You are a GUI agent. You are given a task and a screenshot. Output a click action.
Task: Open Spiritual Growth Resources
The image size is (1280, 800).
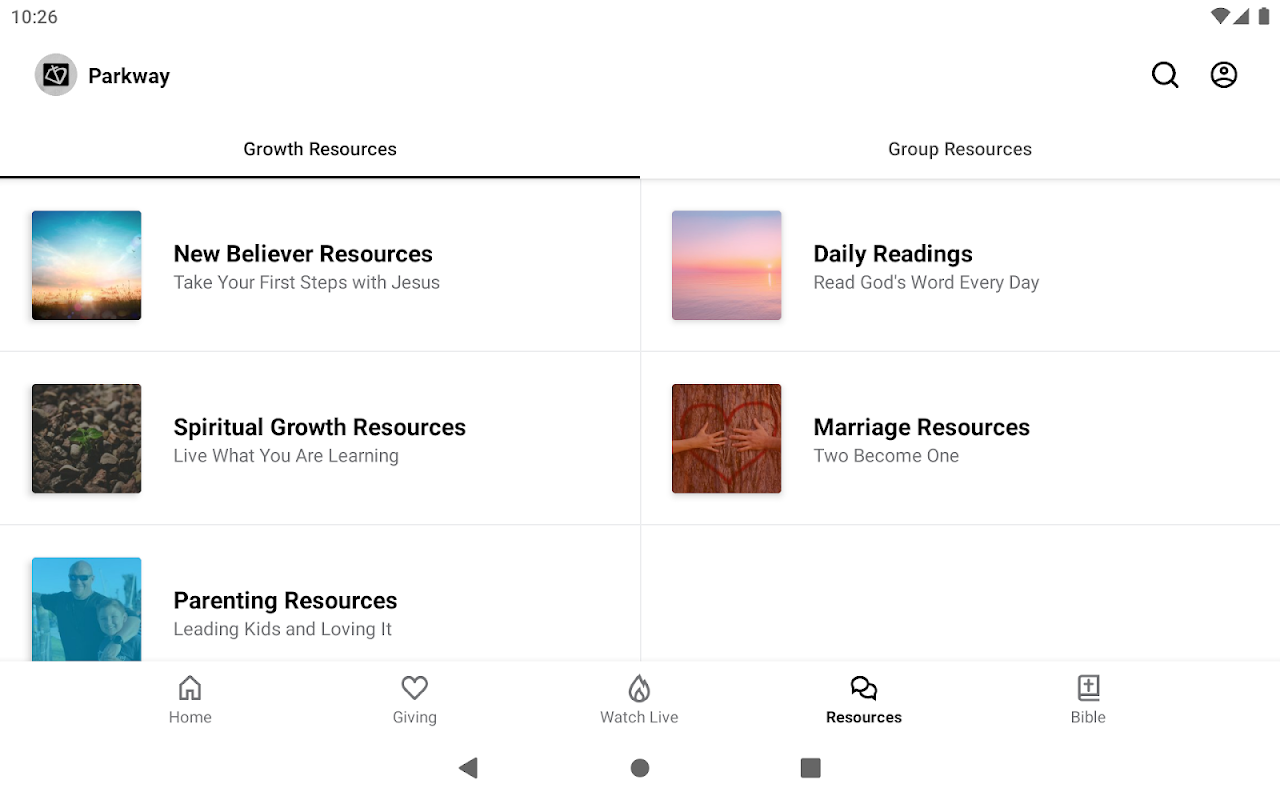point(319,439)
